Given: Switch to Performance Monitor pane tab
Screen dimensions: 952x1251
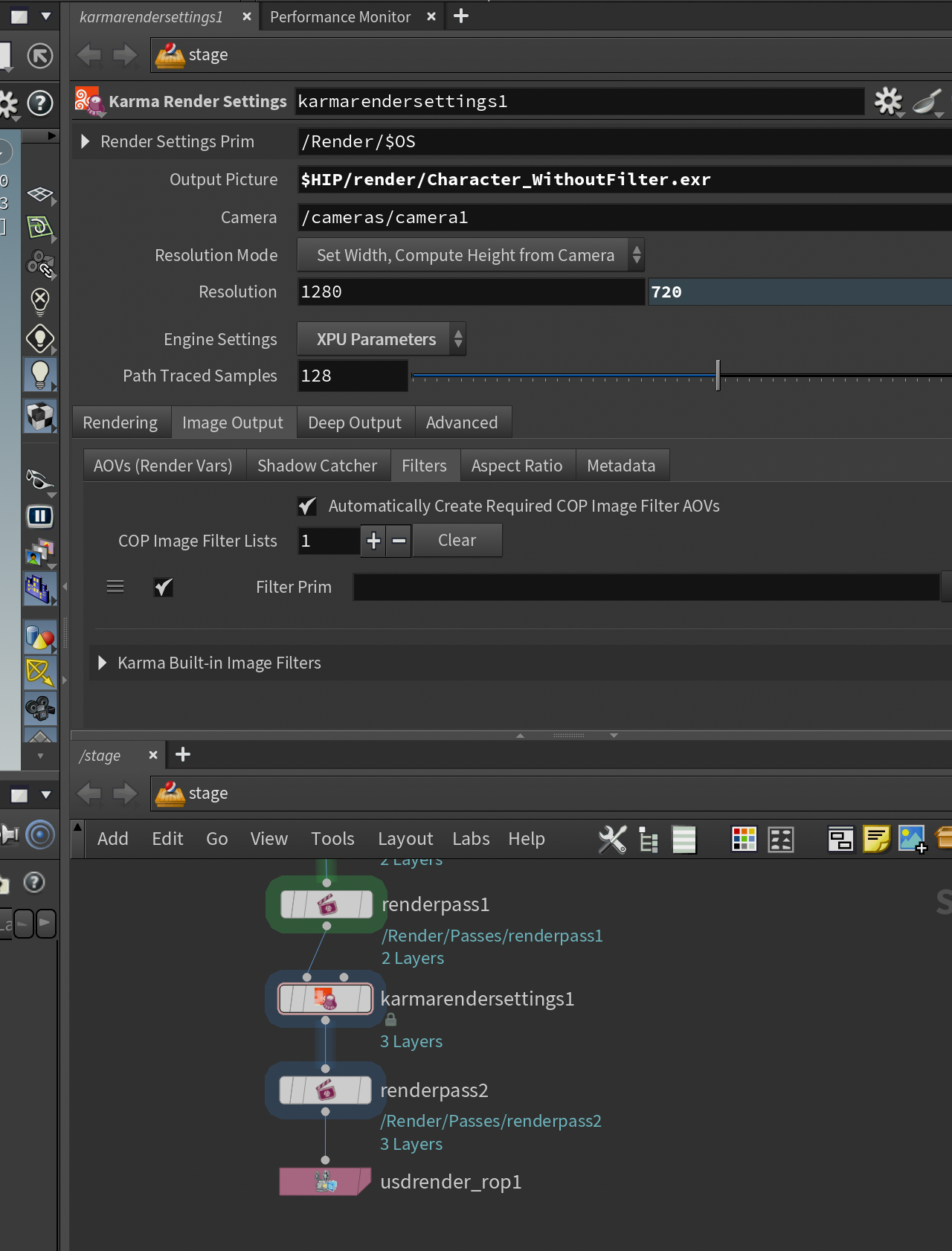Looking at the screenshot, I should click(341, 16).
